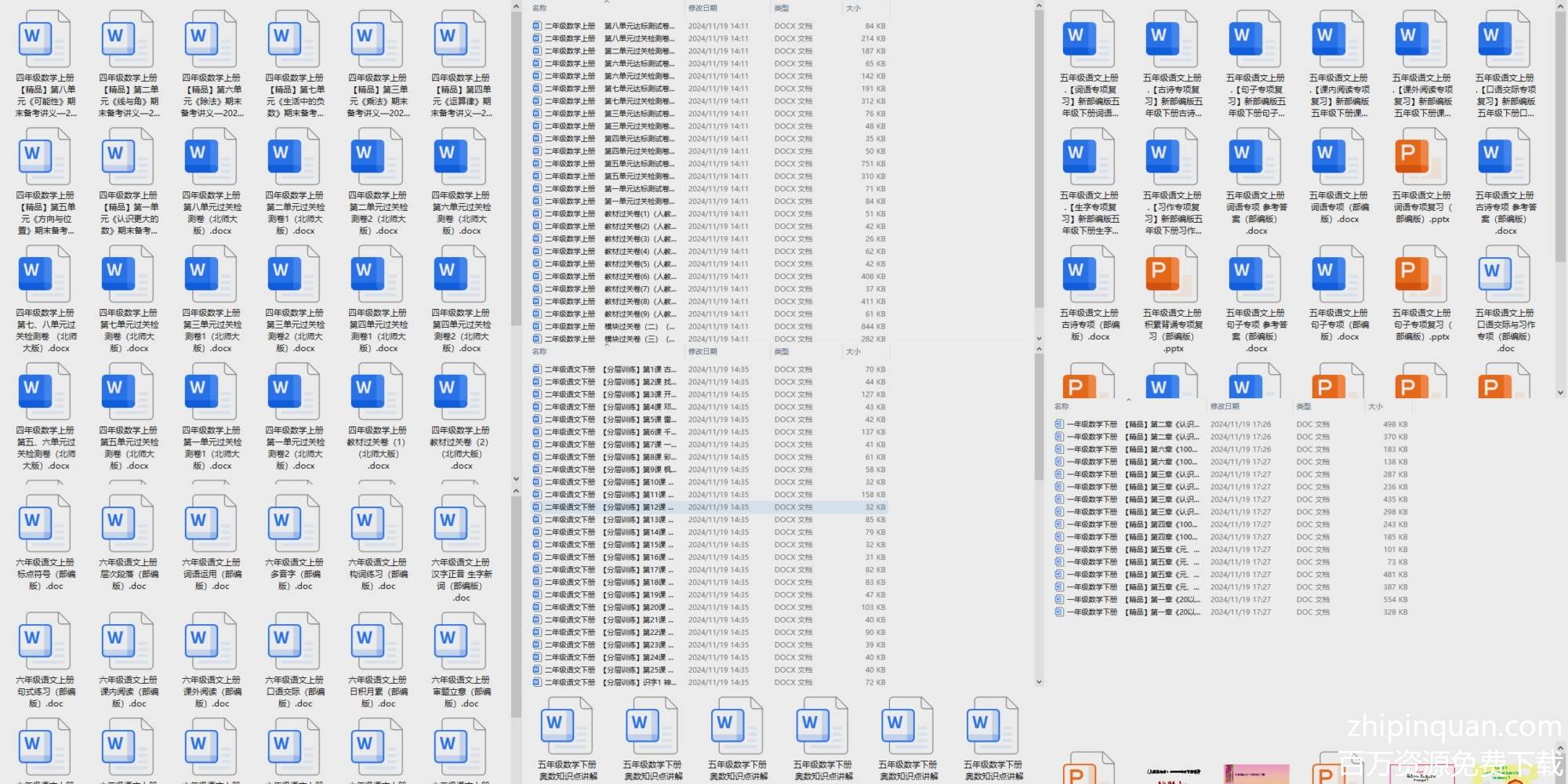
Task: Open 四年级数学上册 第六单元过关检测卷 docx icon
Action: point(461,158)
